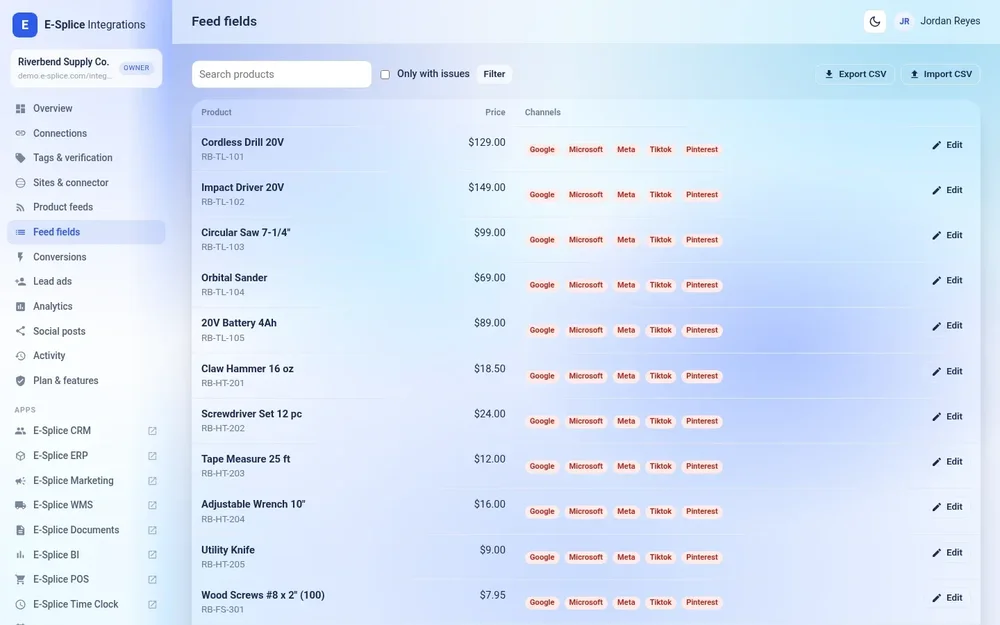Screen dimensions: 1000x625
Task: Click the Activity history icon
Action: (20, 356)
